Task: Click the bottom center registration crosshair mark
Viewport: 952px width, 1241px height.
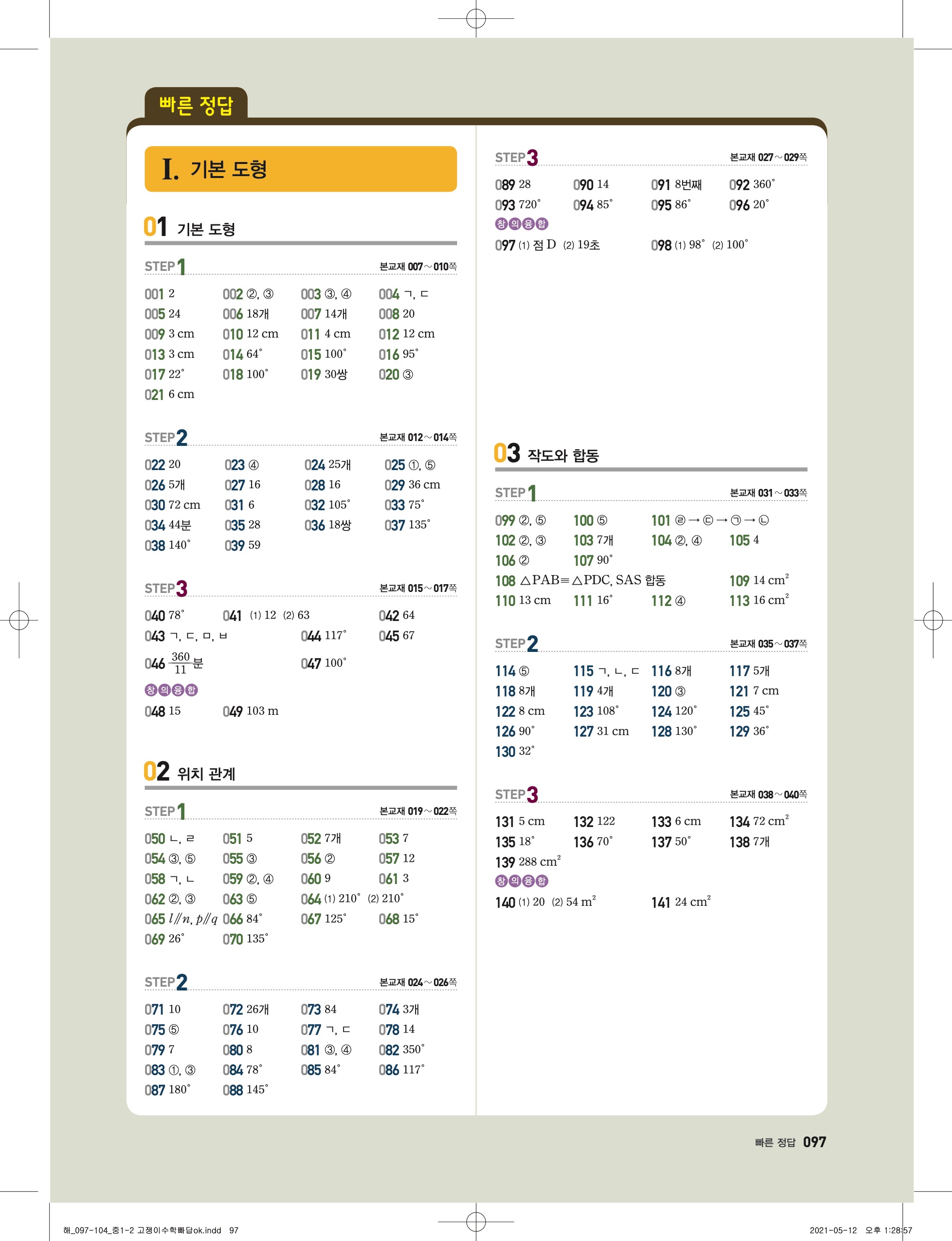Action: tap(476, 1222)
